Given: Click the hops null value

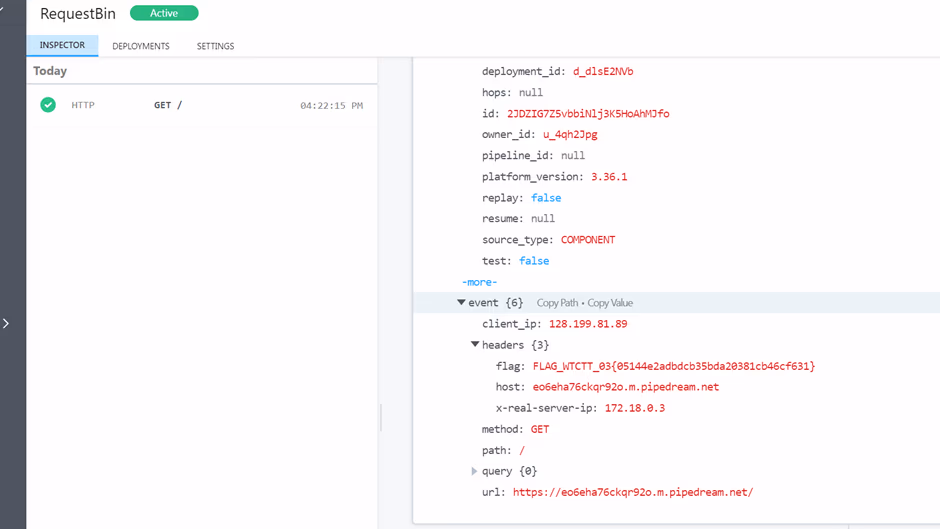Looking at the screenshot, I should pos(531,92).
